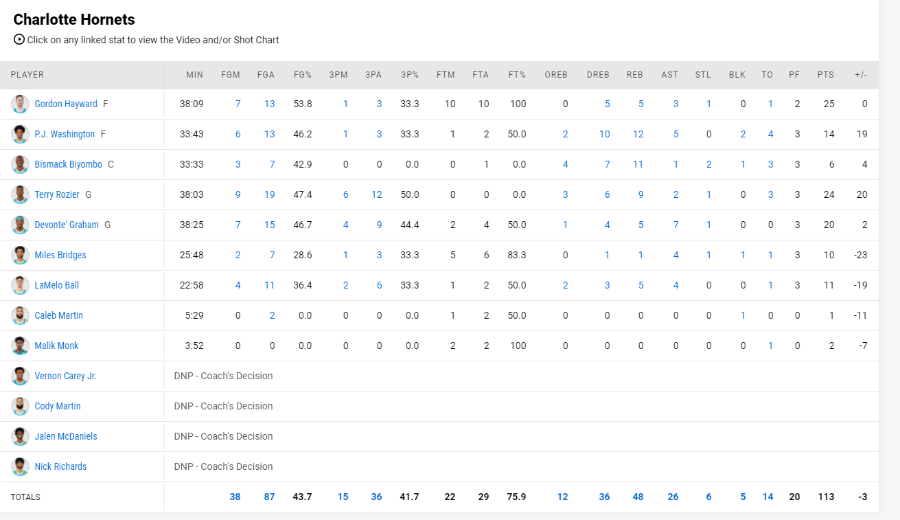This screenshot has height=520, width=900.
Task: Click Nick Richards' player avatar
Action: 20,467
